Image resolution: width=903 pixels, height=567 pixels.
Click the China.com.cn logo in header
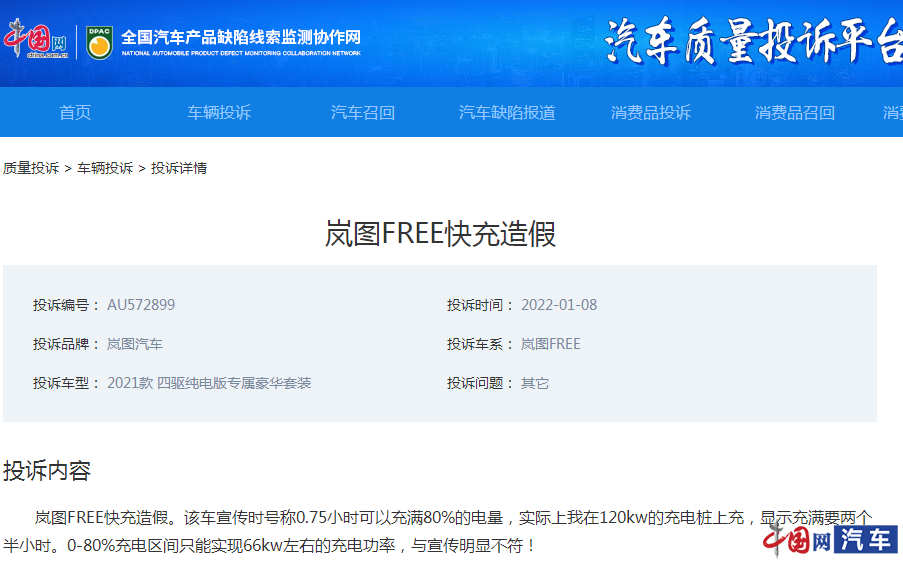point(36,40)
